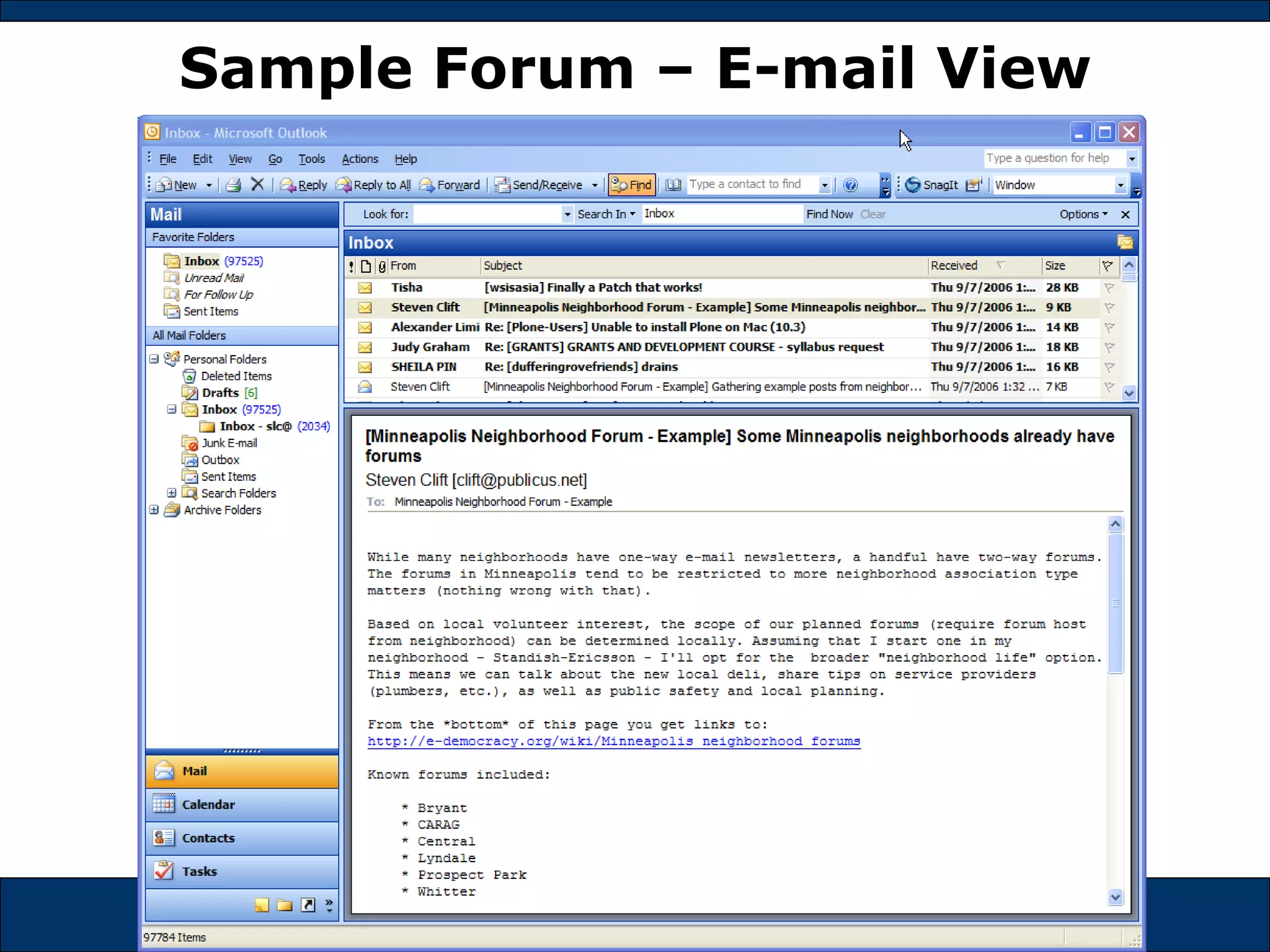The width and height of the screenshot is (1270, 952).
Task: Sort by the Icon column header
Action: click(366, 266)
